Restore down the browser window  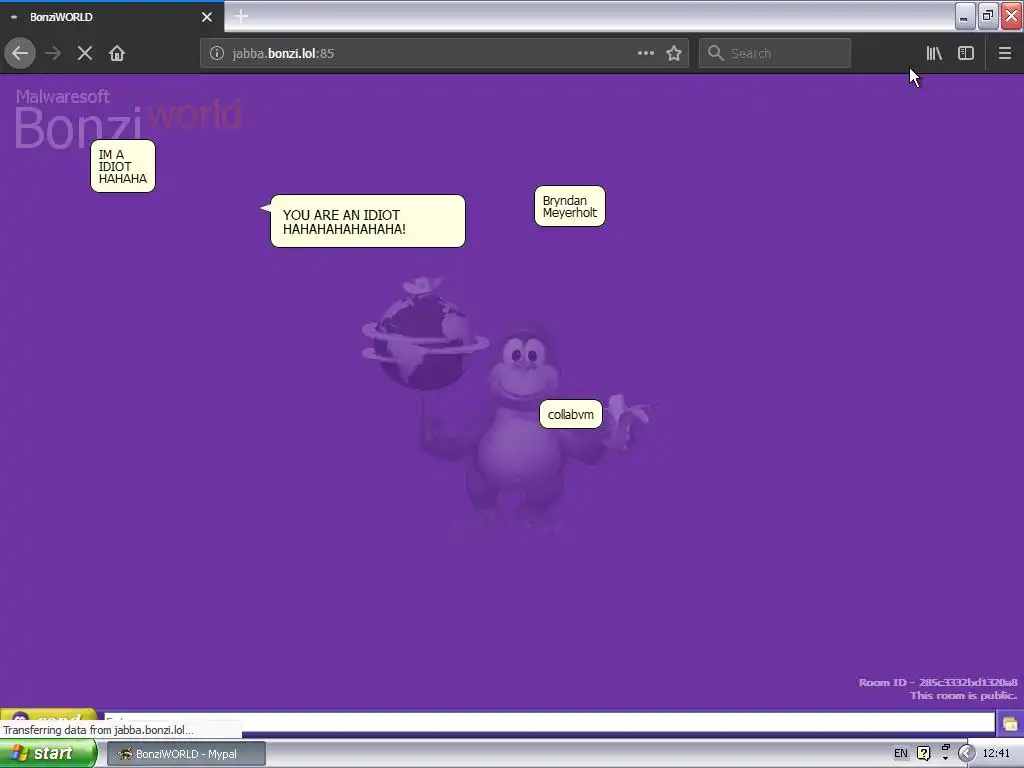pos(988,16)
